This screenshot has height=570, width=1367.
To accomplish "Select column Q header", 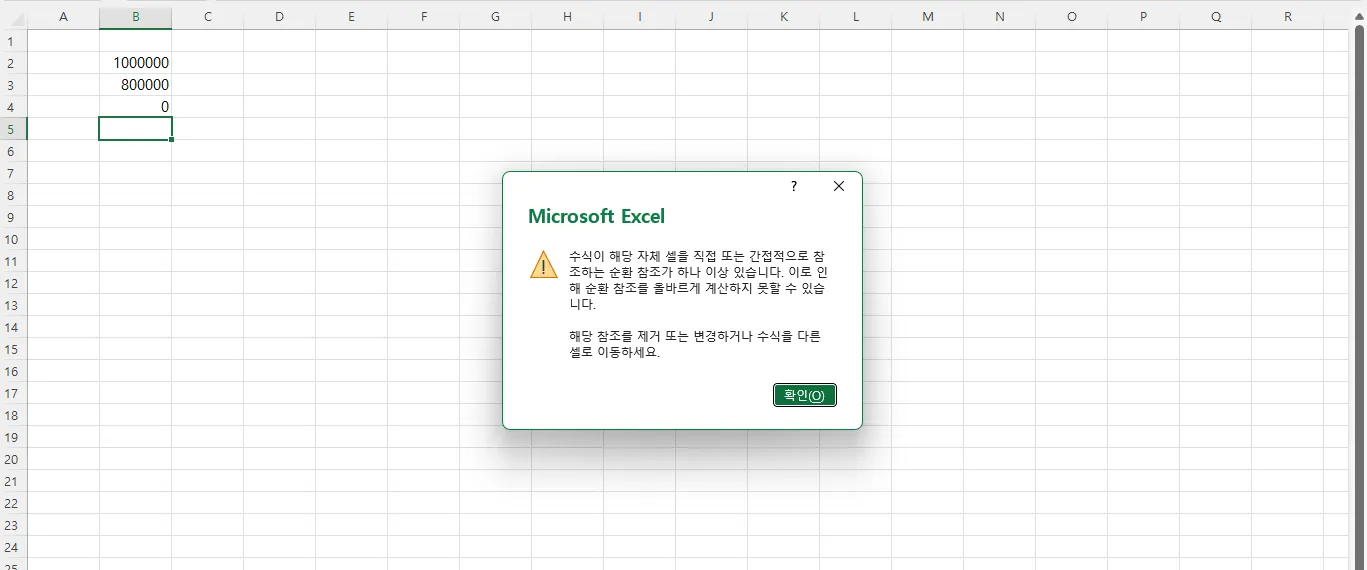I will [1215, 17].
